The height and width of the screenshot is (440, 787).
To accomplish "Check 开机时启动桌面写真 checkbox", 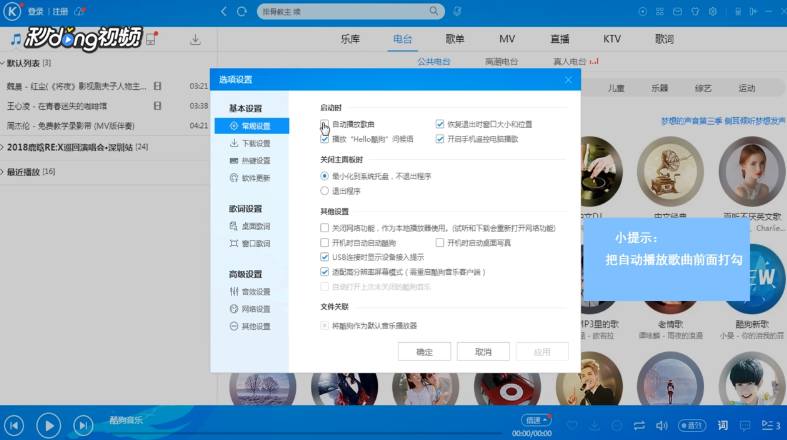I will [x=440, y=243].
